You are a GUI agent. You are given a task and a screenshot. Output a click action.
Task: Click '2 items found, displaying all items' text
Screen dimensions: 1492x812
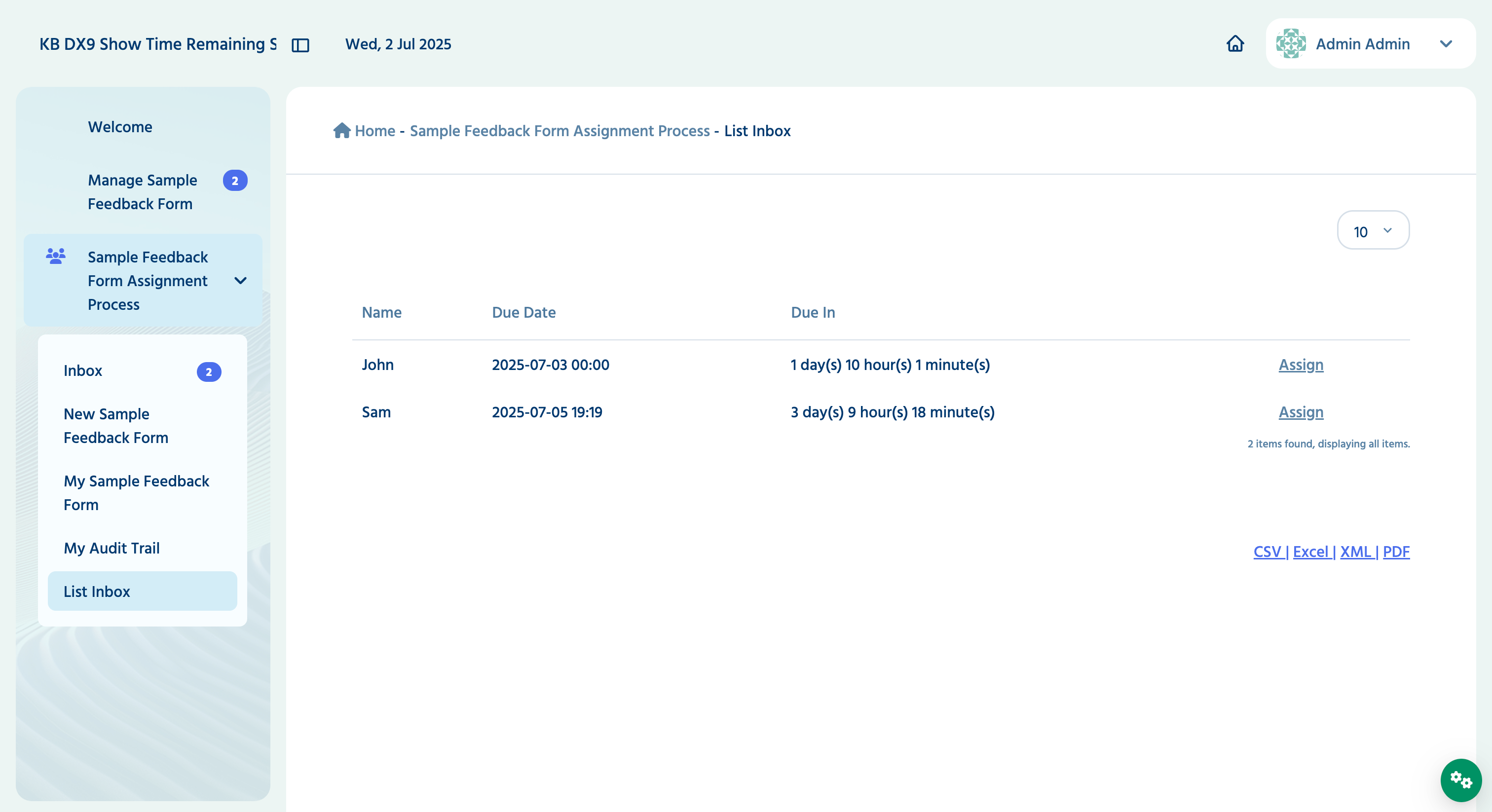click(1329, 443)
